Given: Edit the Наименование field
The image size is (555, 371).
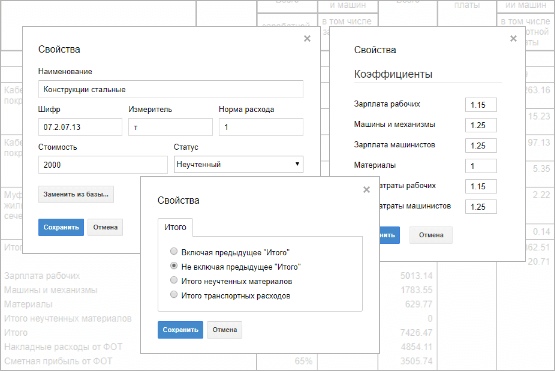Looking at the screenshot, I should click(171, 89).
